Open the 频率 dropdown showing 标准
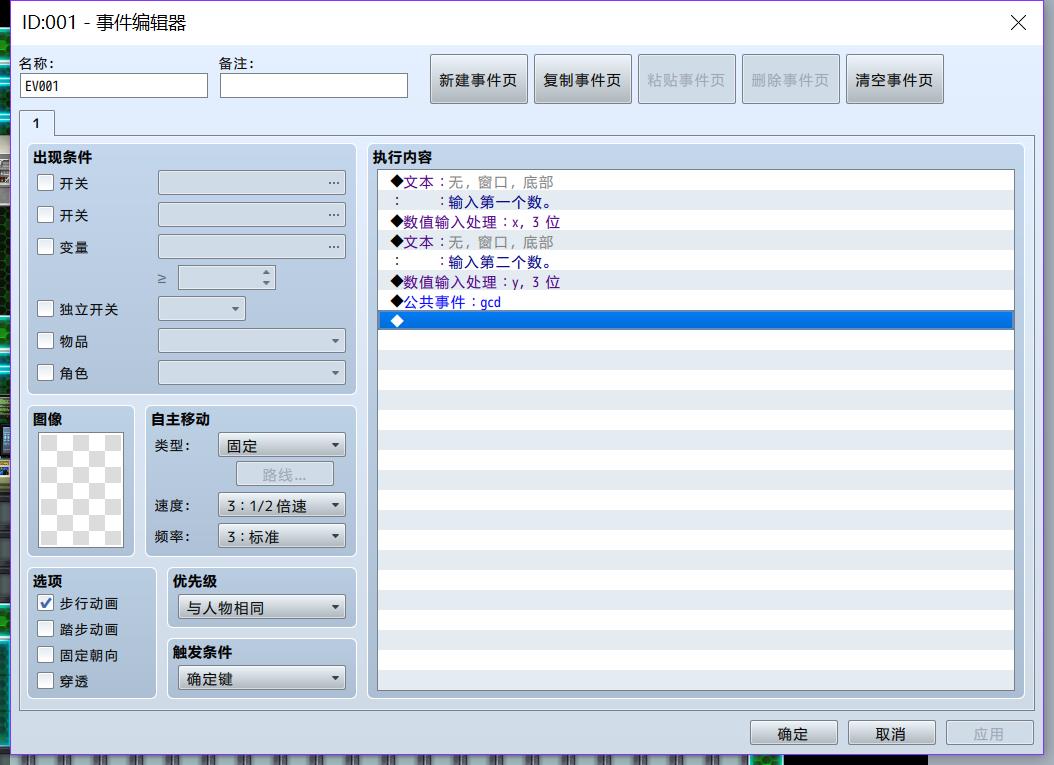Viewport: 1054px width, 765px height. point(282,536)
